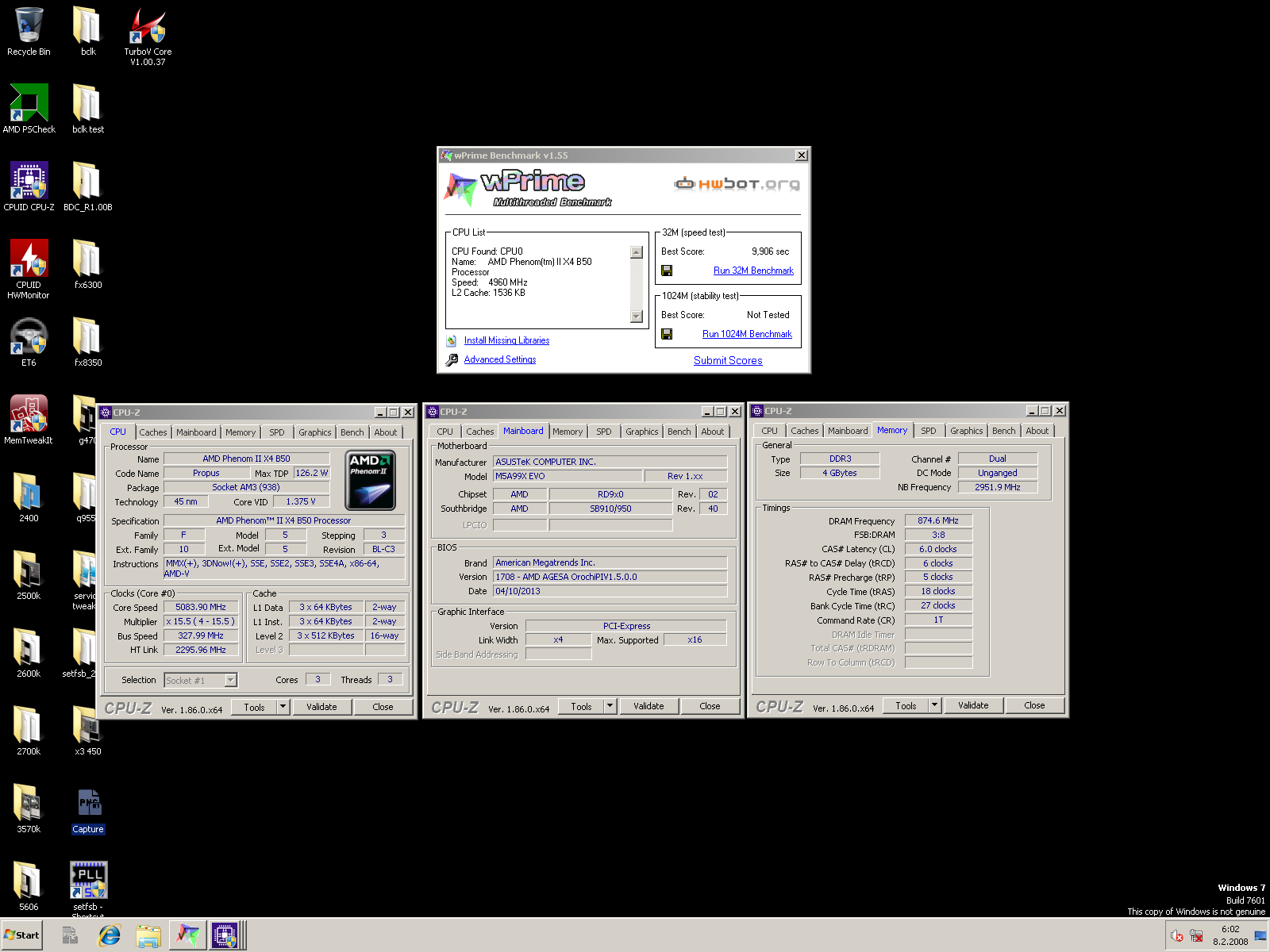Expand Tools dropdown arrow in CPU tab window
The width and height of the screenshot is (1270, 952).
click(x=283, y=707)
